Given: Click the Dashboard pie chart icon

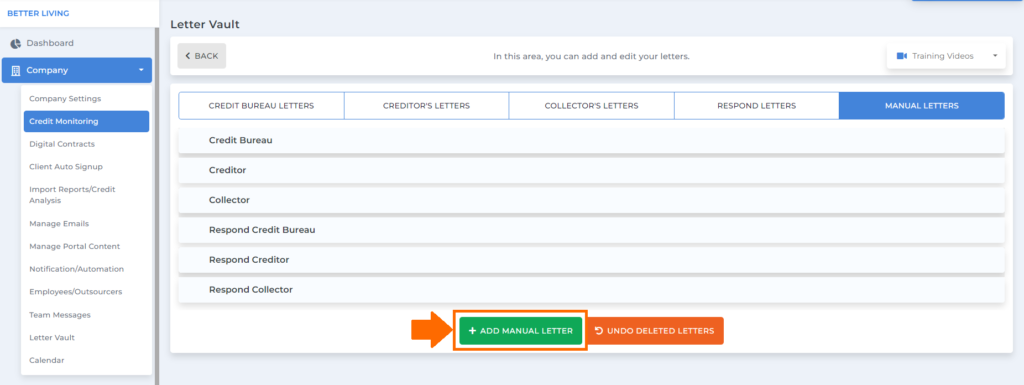Looking at the screenshot, I should (16, 43).
